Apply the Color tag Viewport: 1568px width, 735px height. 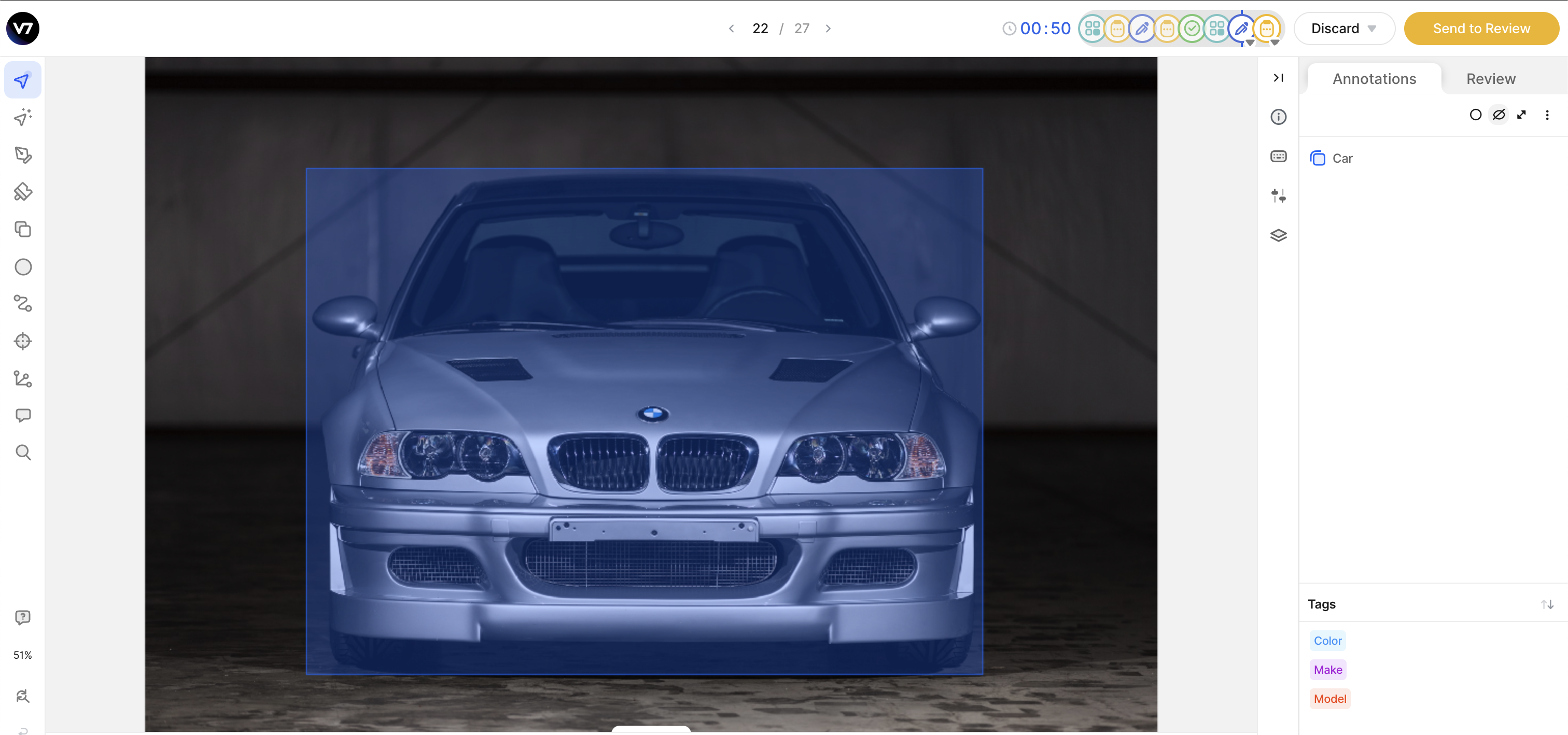point(1327,641)
